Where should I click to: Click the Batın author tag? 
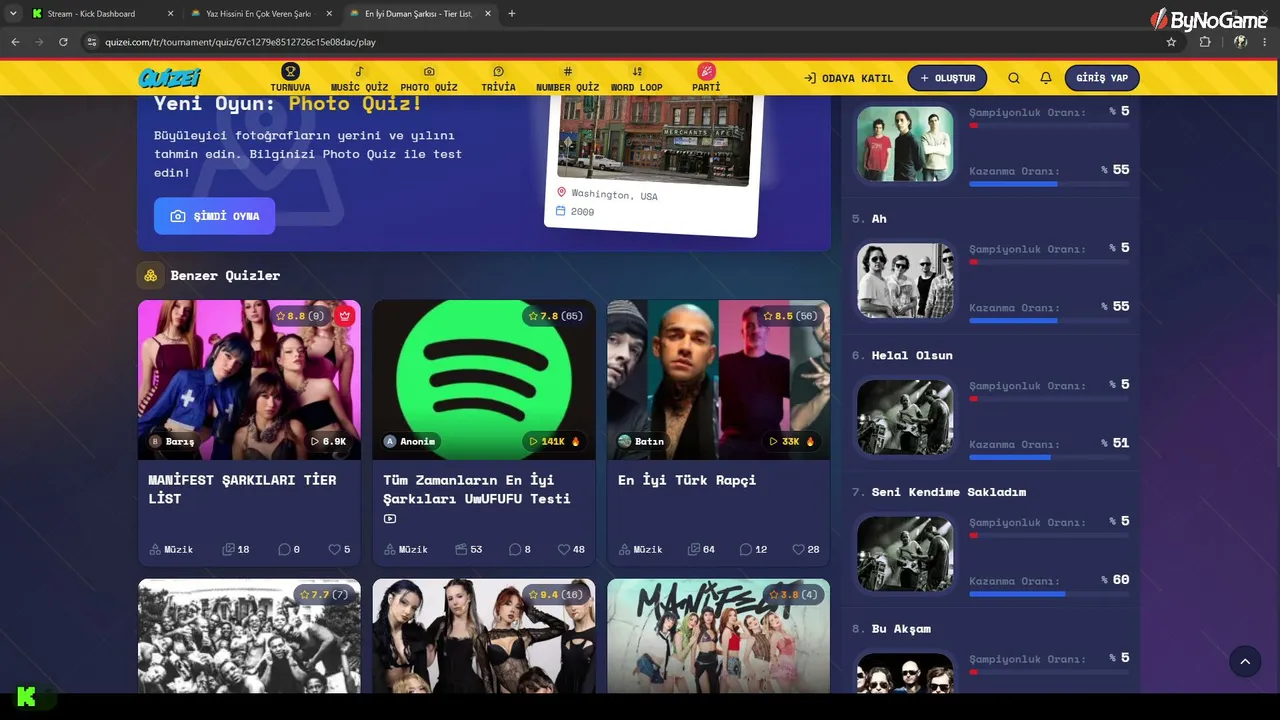[641, 441]
